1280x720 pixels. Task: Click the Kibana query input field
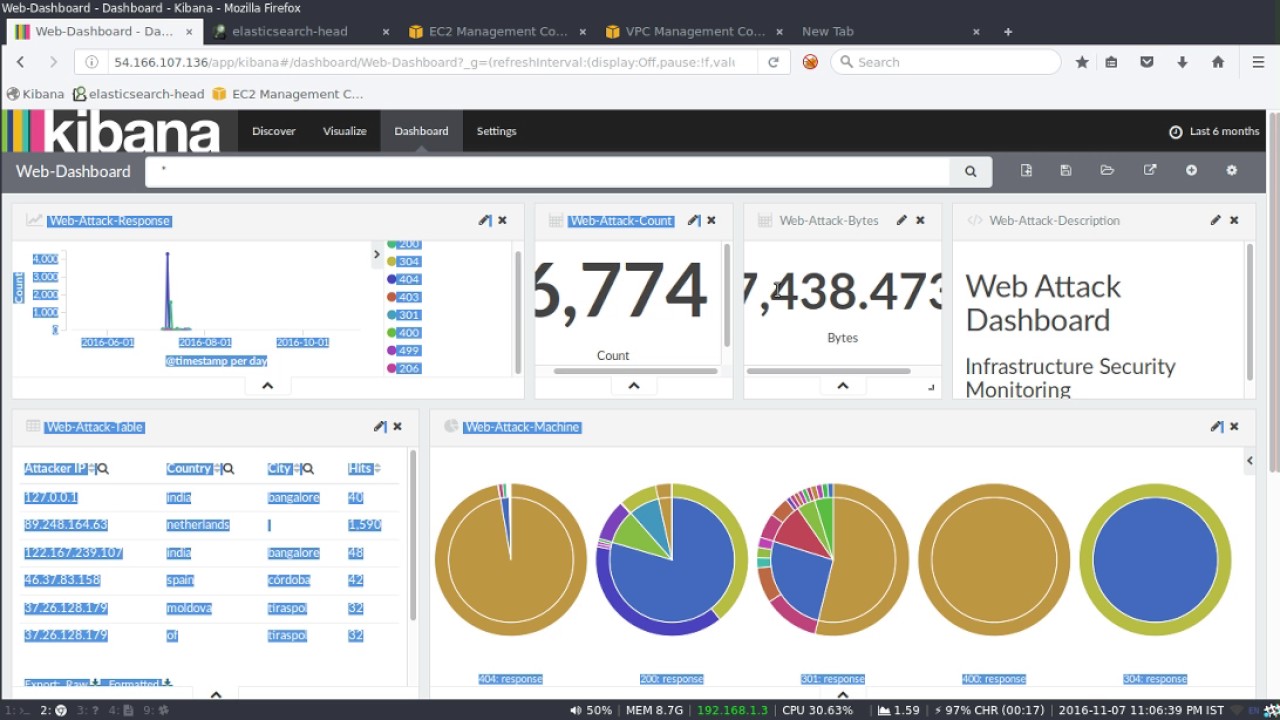tap(547, 171)
